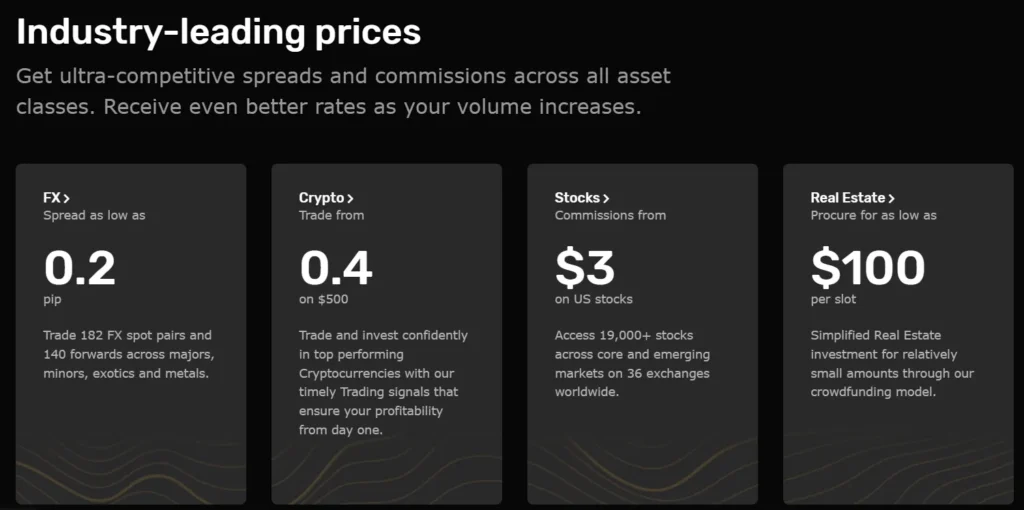Click the ultra-competitive spreads subtitle text
Image resolution: width=1024 pixels, height=510 pixels.
click(x=343, y=91)
